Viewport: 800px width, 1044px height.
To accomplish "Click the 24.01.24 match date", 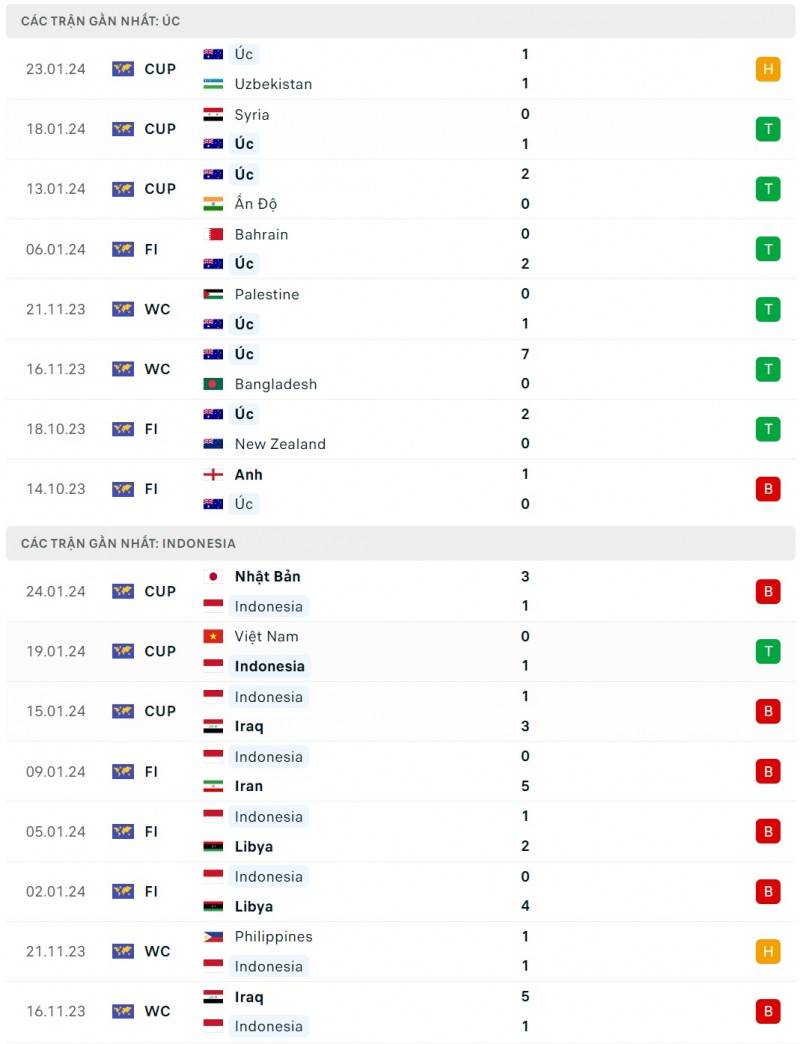I will (x=56, y=591).
